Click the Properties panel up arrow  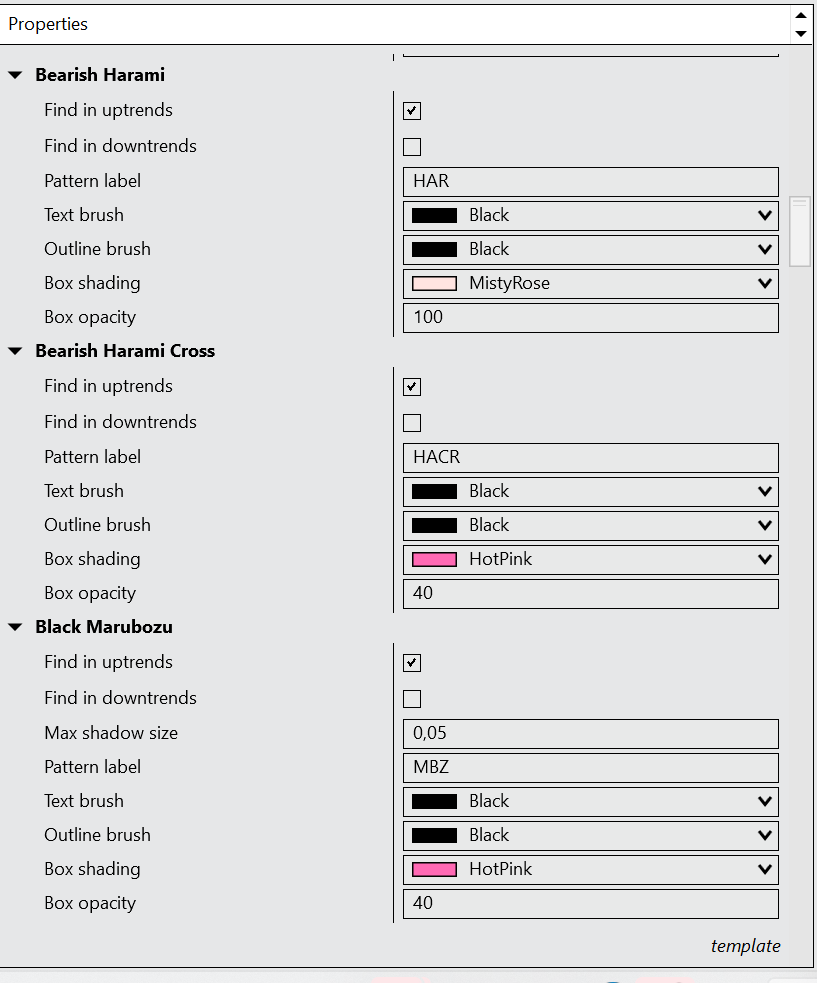coord(800,15)
